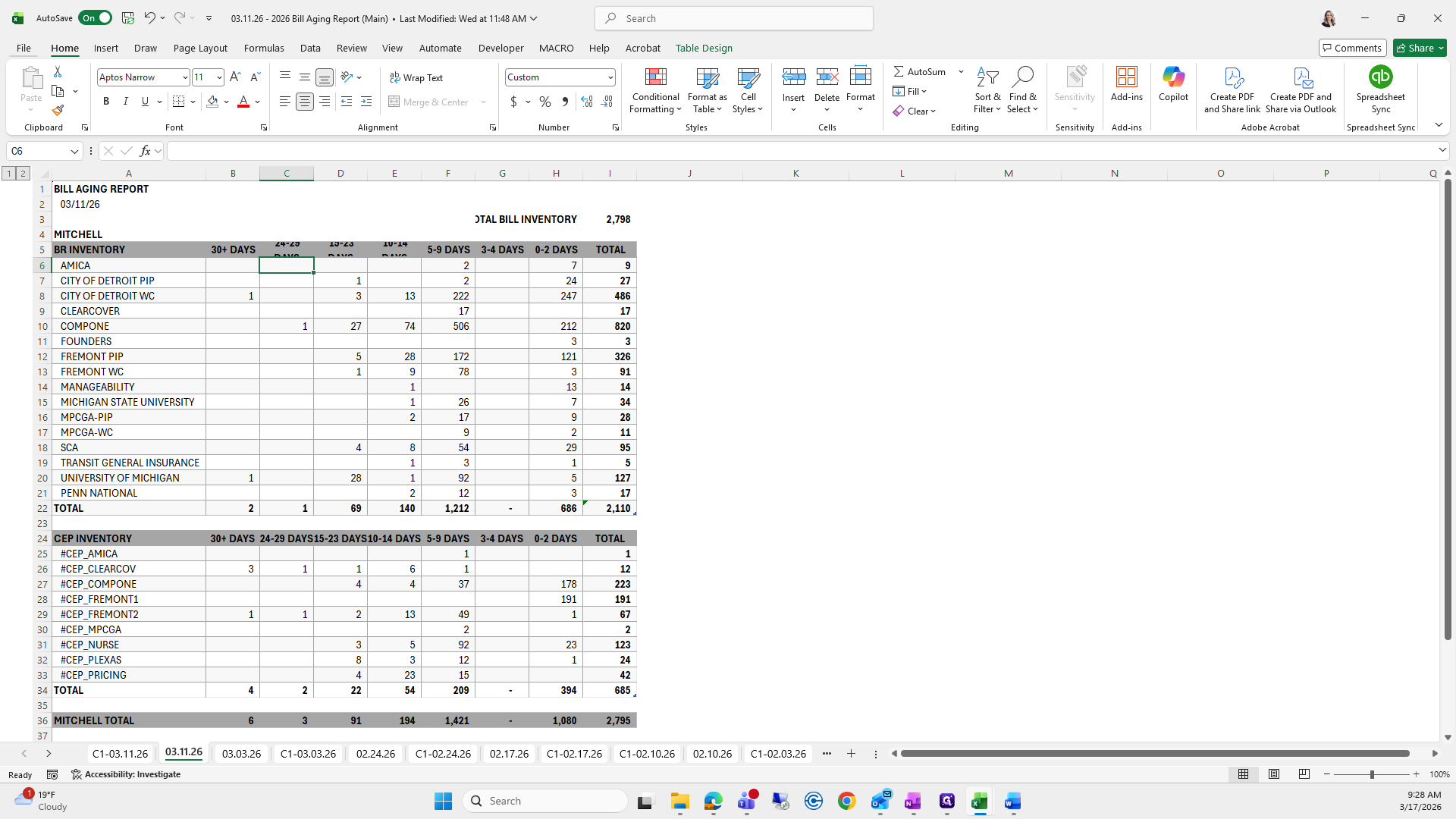Switch to sheet tab 03.03.26
This screenshot has width=1456, height=819.
tap(241, 754)
